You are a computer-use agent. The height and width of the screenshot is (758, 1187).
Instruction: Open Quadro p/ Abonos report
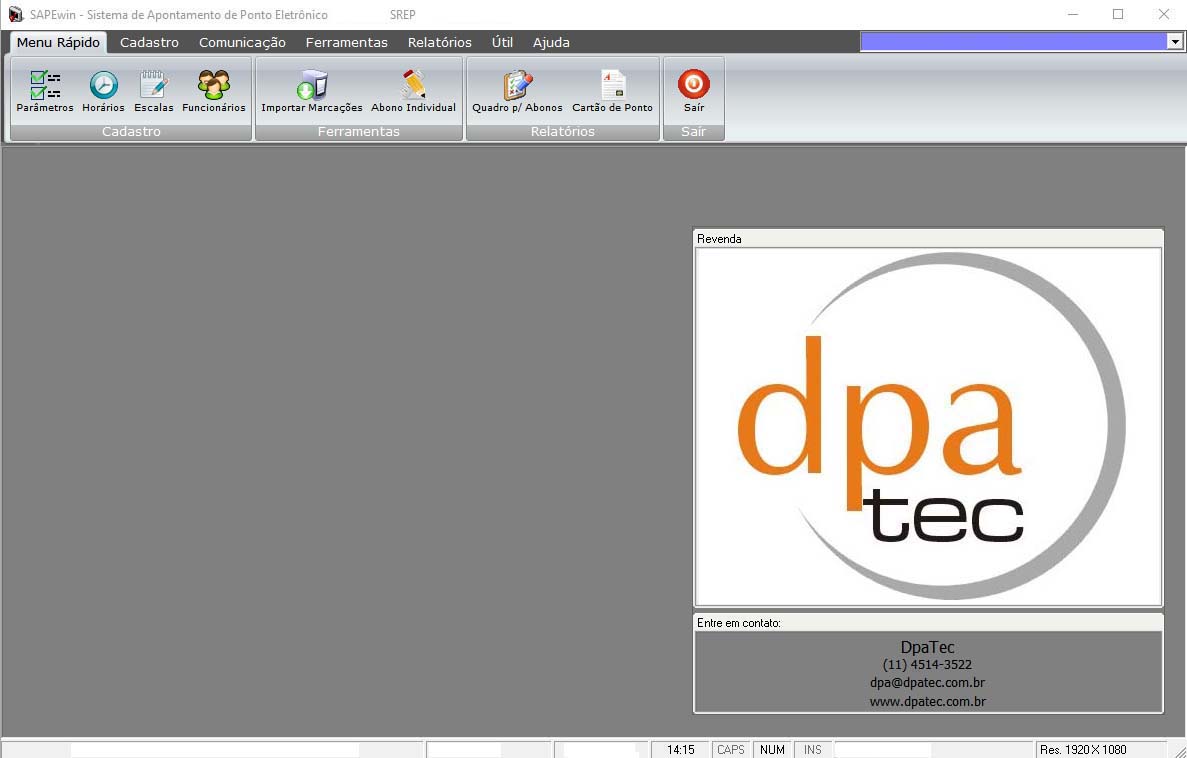pyautogui.click(x=517, y=91)
